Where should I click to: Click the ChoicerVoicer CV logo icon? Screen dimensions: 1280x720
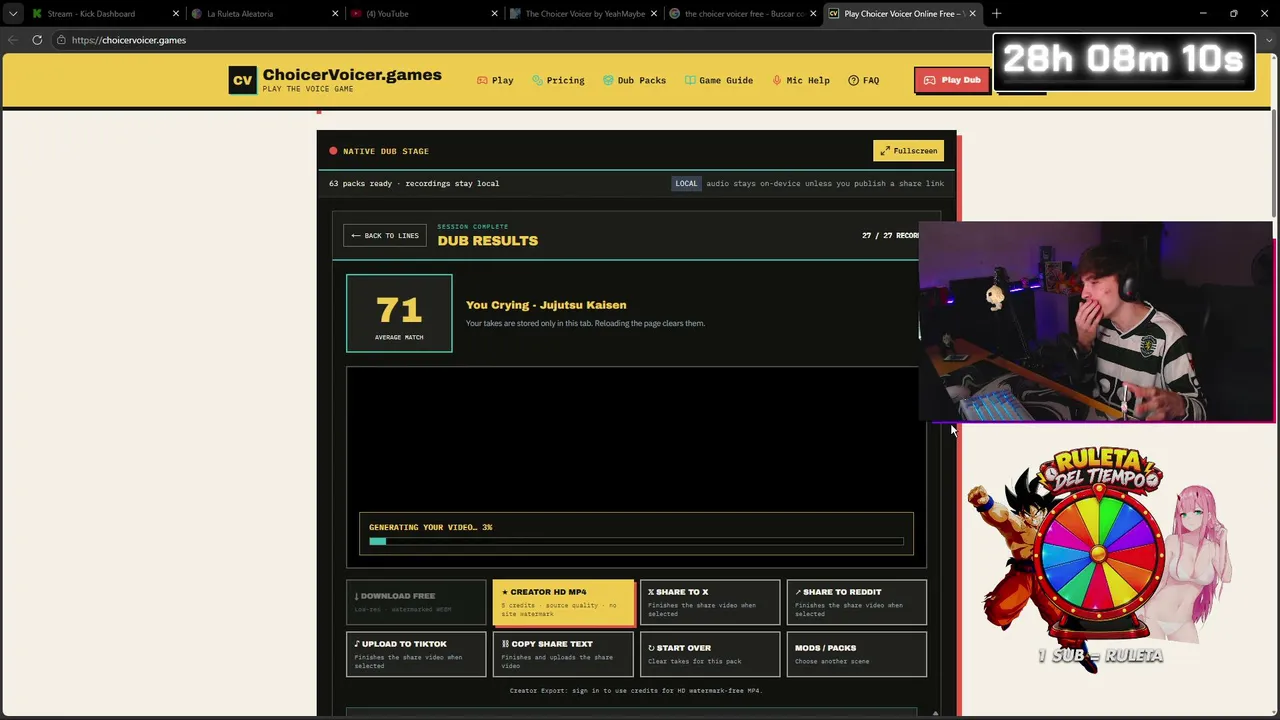click(x=242, y=80)
